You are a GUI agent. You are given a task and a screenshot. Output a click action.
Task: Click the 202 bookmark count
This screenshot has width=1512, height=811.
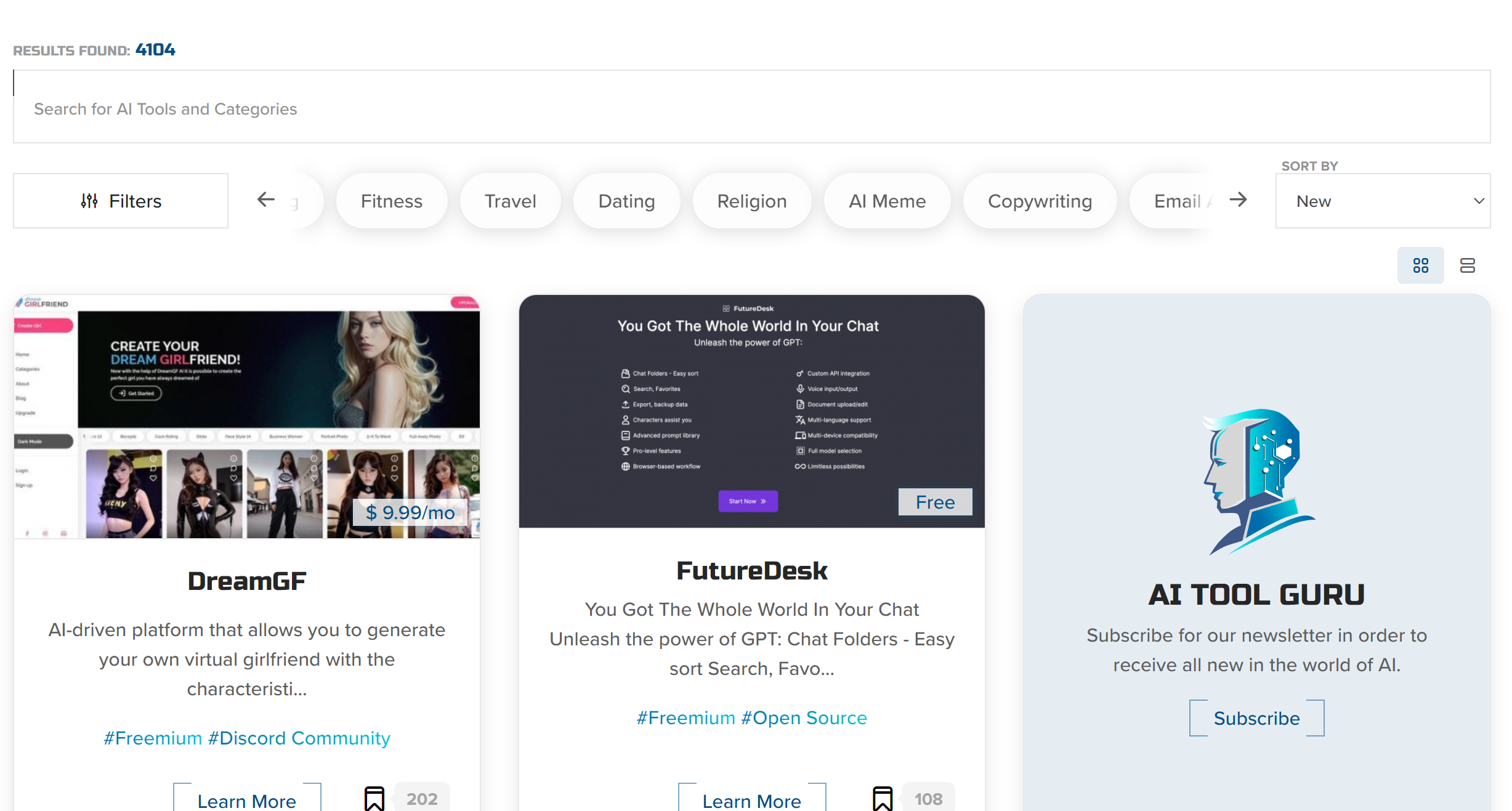[422, 799]
